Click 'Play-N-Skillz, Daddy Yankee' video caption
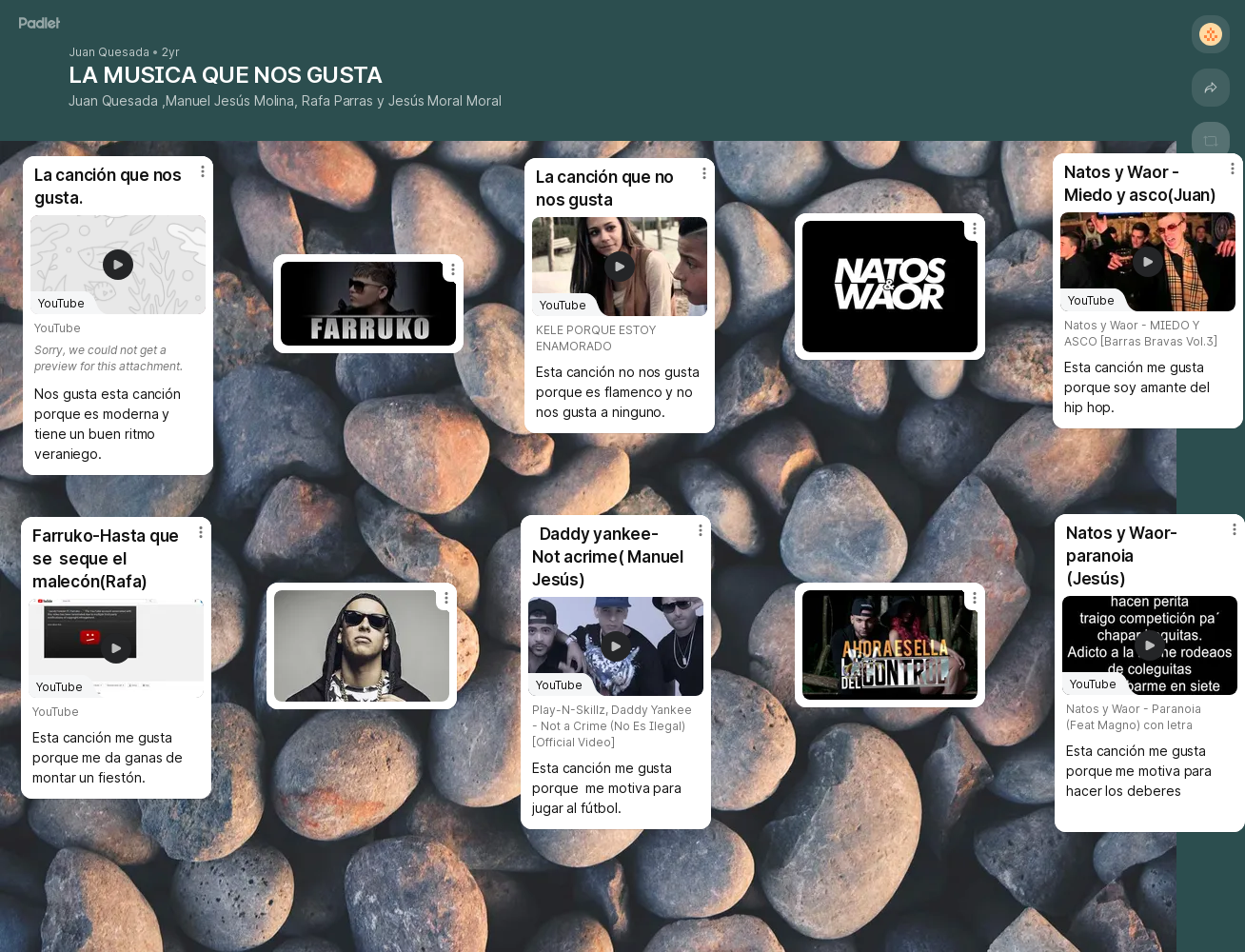The width and height of the screenshot is (1245, 952). tap(612, 726)
